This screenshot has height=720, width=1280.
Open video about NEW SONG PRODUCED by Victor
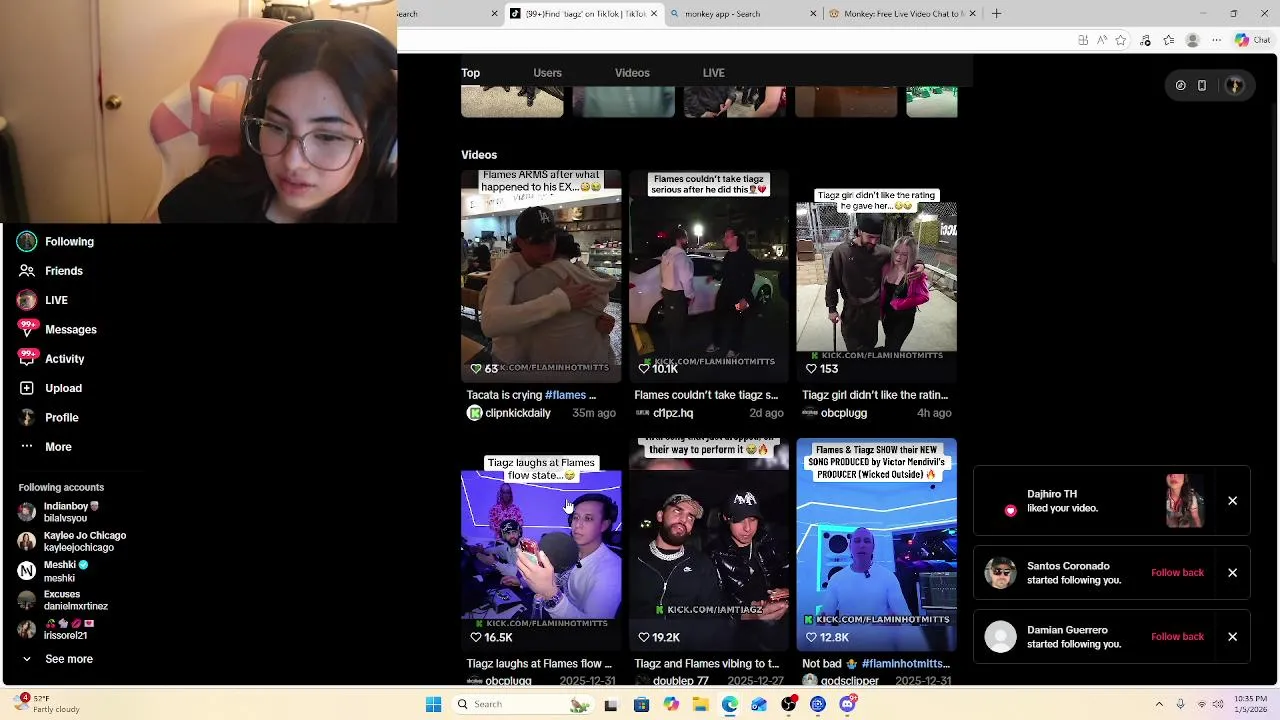click(x=876, y=544)
